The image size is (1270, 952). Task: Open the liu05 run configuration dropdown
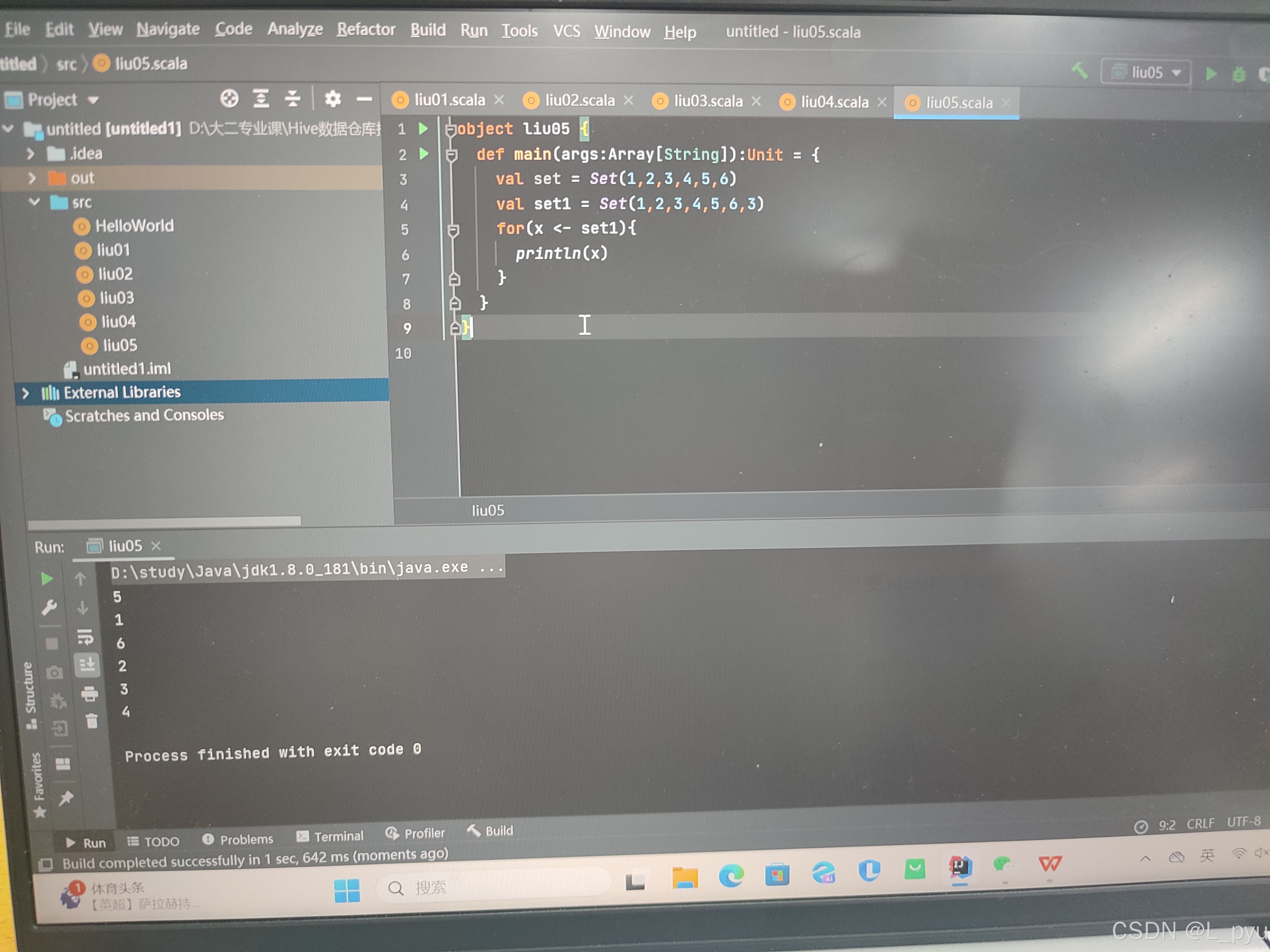coord(1146,73)
